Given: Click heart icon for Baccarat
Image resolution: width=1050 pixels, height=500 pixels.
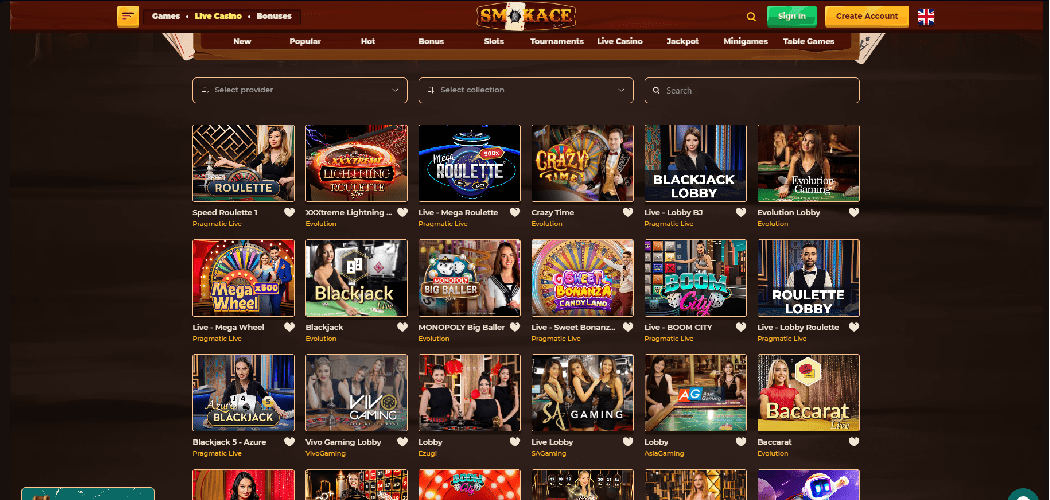Looking at the screenshot, I should click(x=854, y=442).
